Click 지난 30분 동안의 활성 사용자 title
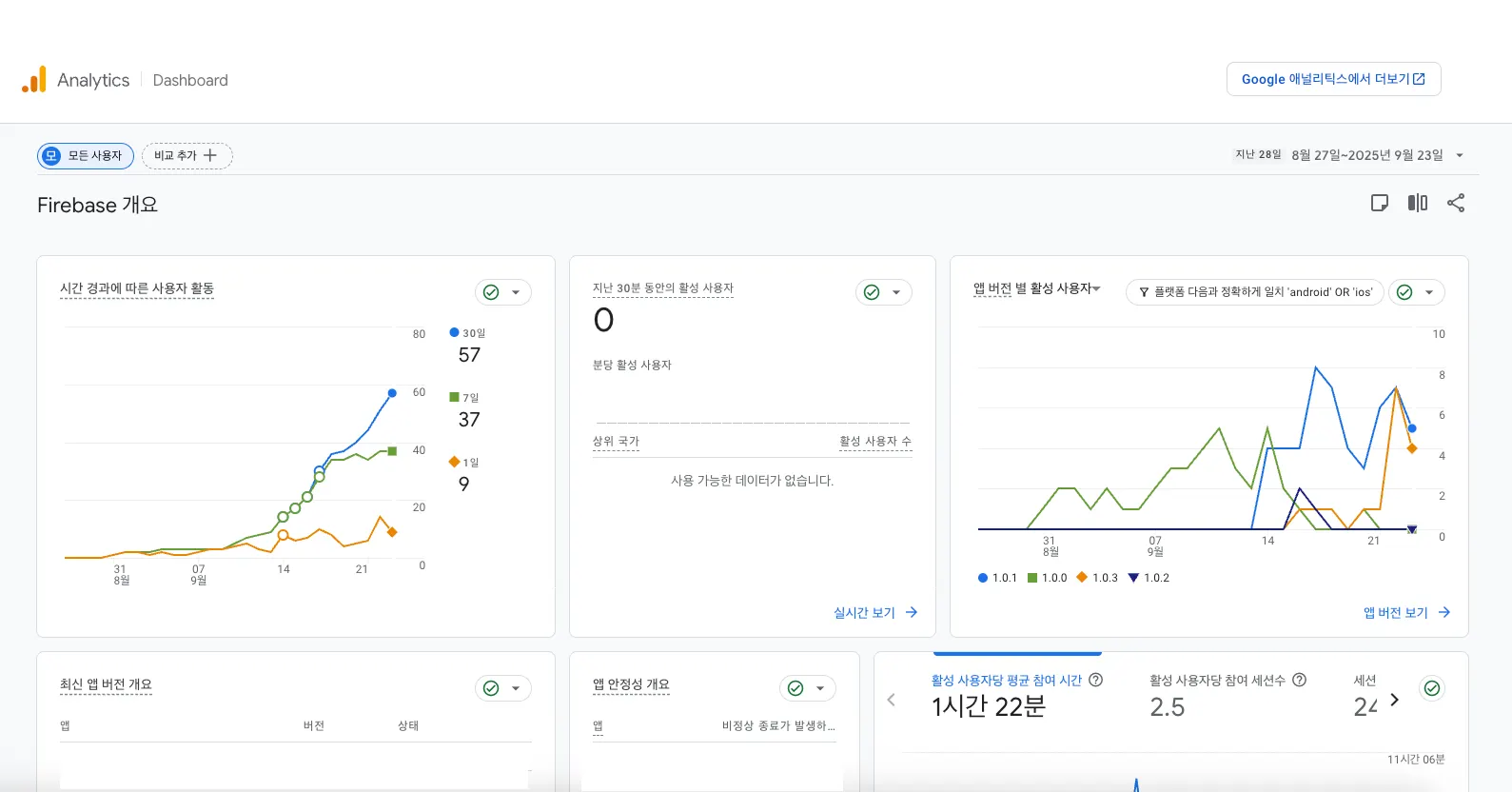Viewport: 1512px width, 792px height. [663, 288]
